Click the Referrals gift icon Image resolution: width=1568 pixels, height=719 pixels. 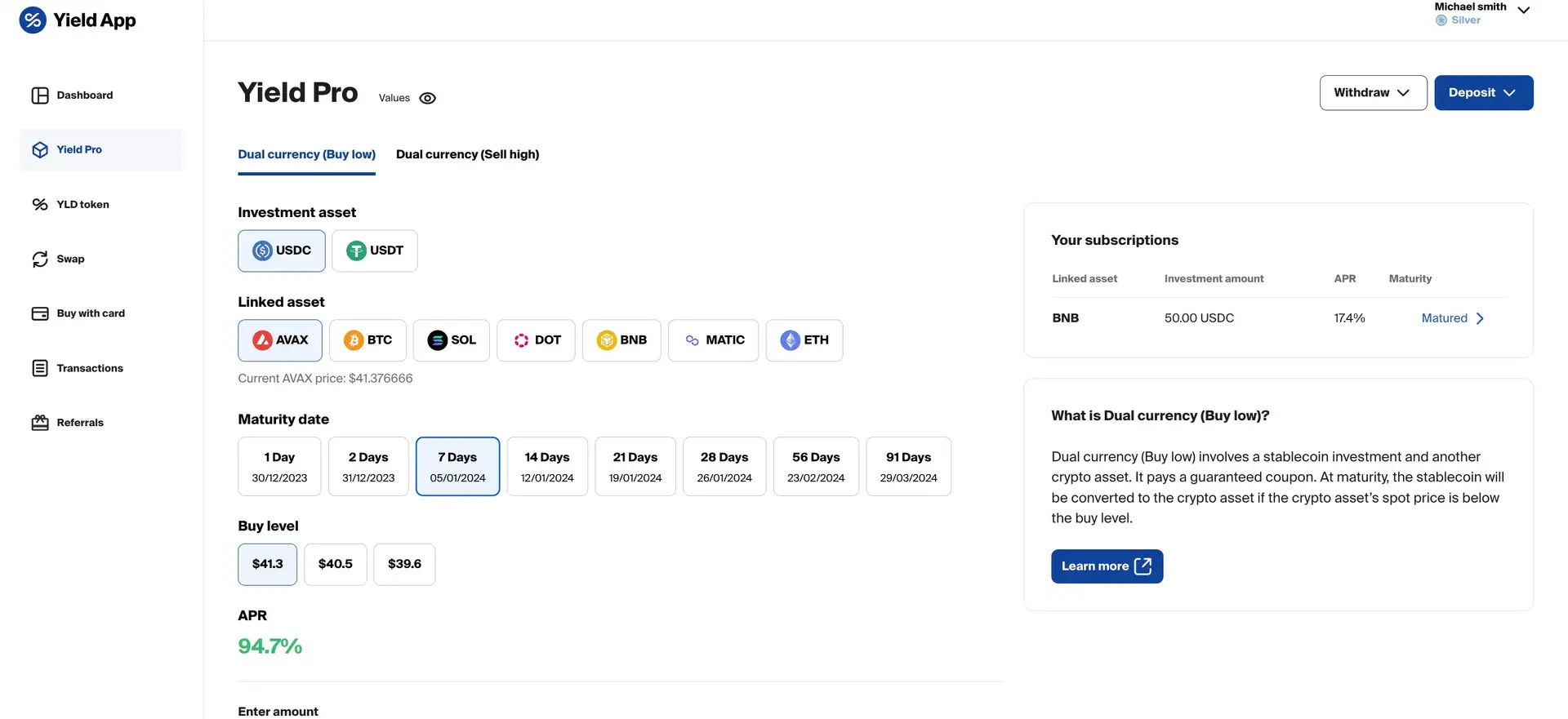pyautogui.click(x=40, y=423)
